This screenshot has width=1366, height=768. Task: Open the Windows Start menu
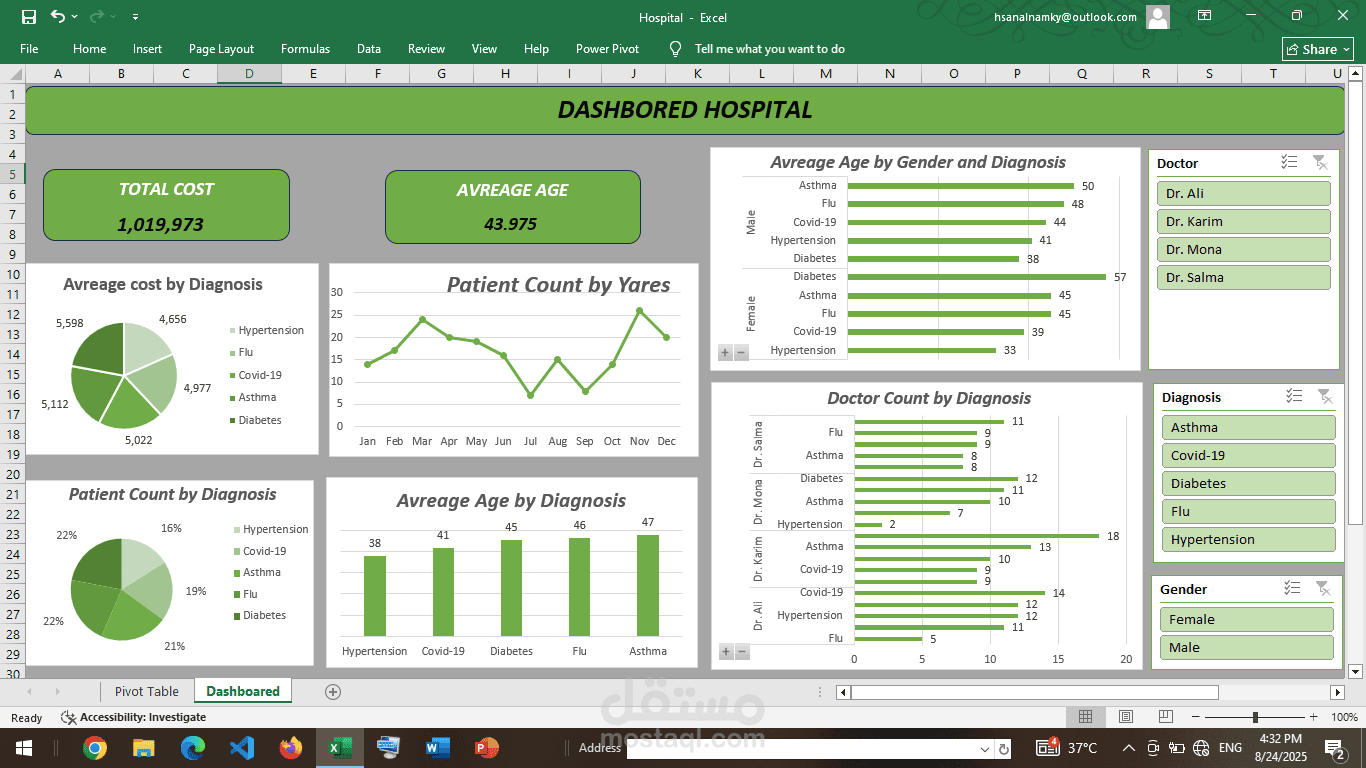click(23, 747)
